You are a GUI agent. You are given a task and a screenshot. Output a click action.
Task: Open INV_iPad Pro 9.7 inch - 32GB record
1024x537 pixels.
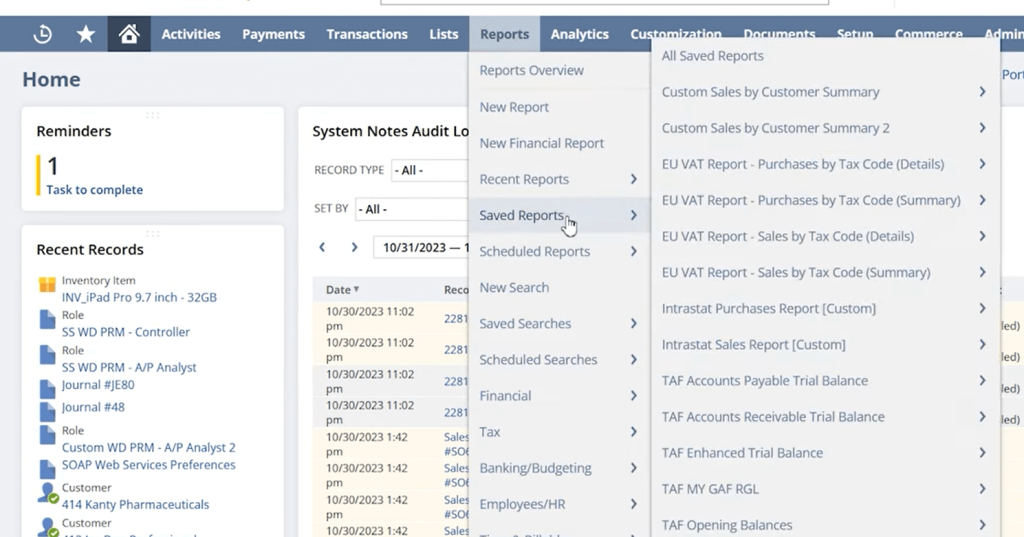[x=139, y=297]
